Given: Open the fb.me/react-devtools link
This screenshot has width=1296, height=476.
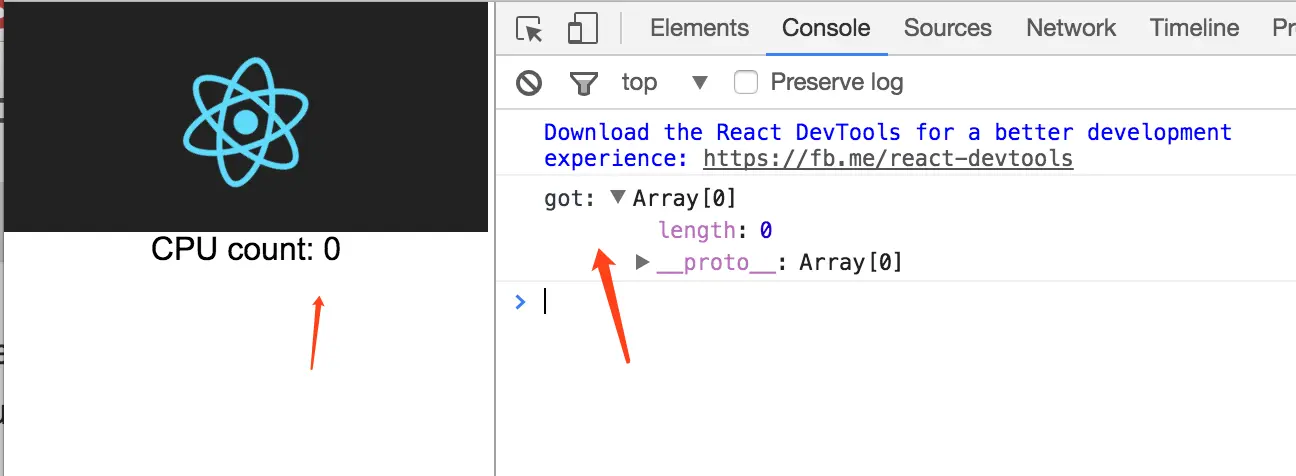Looking at the screenshot, I should point(888,158).
